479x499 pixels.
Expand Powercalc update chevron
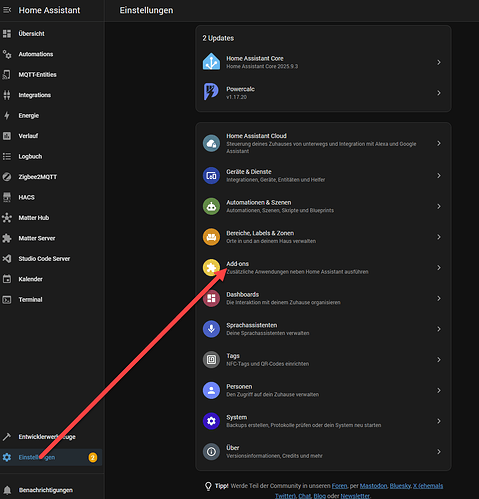click(439, 93)
